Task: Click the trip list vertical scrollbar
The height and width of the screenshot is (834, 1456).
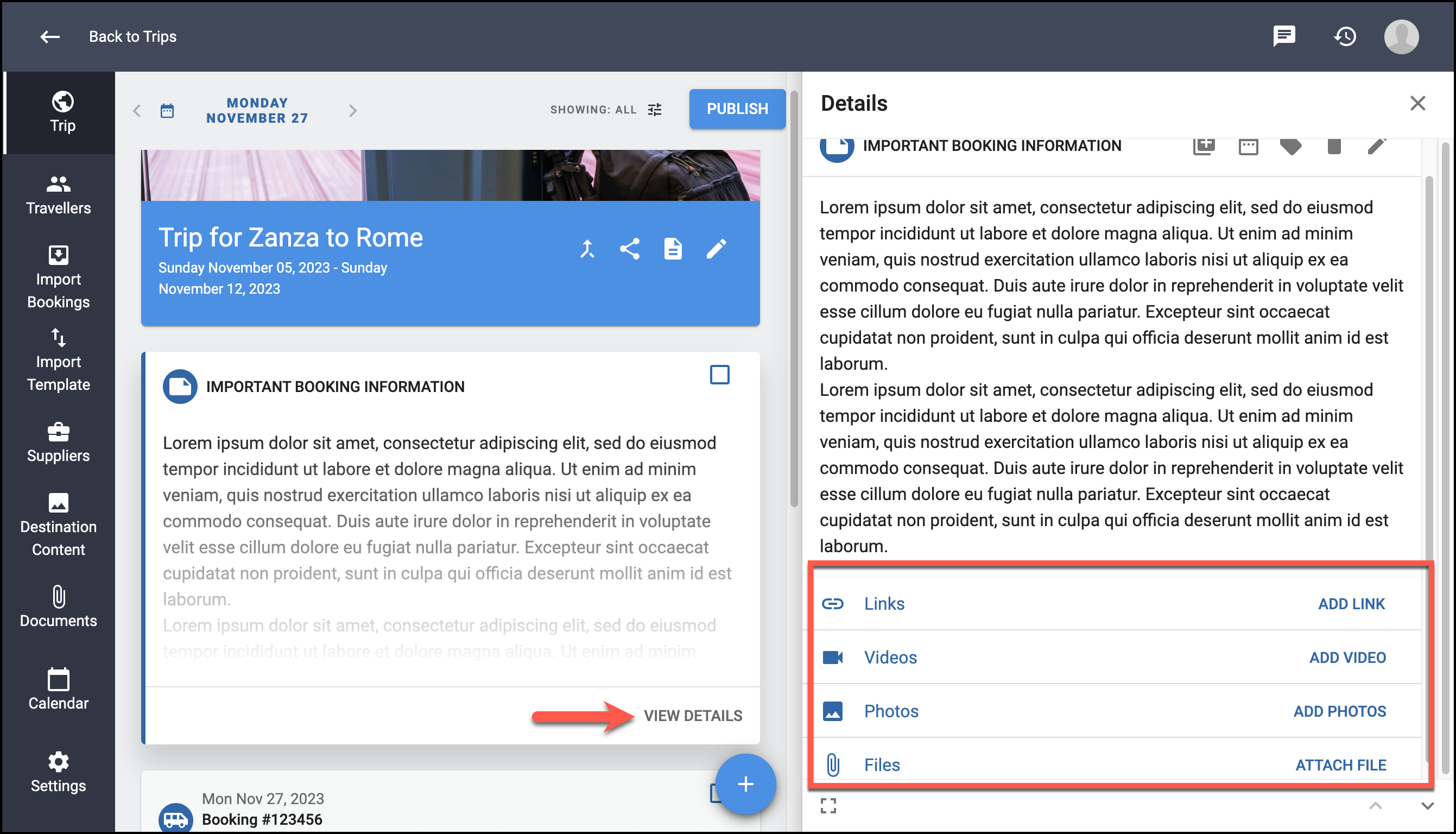Action: click(x=794, y=298)
